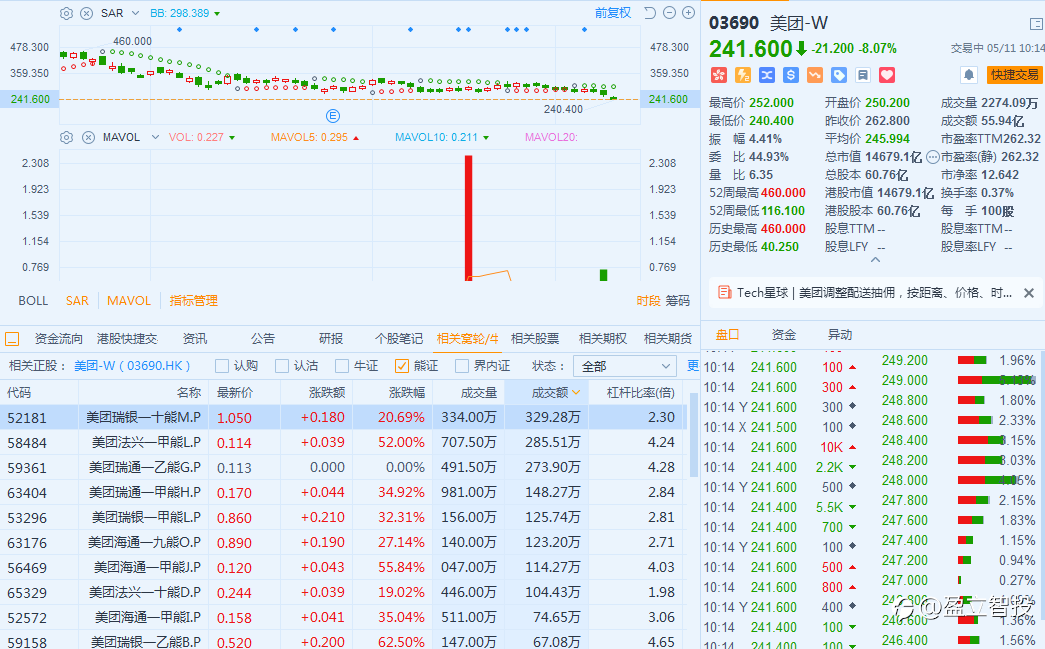Open 指标管理 indicator management
Viewport: 1045px width, 649px height.
(194, 301)
